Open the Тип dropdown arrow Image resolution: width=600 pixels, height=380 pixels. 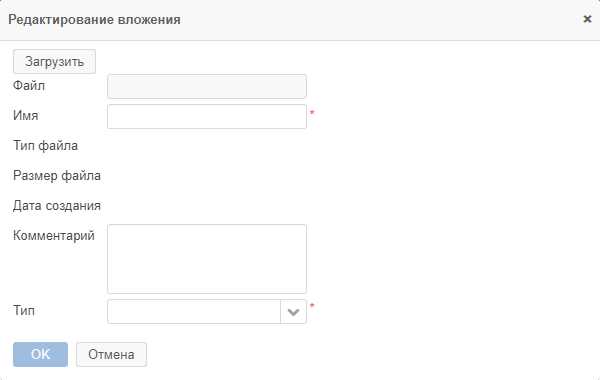tap(293, 312)
